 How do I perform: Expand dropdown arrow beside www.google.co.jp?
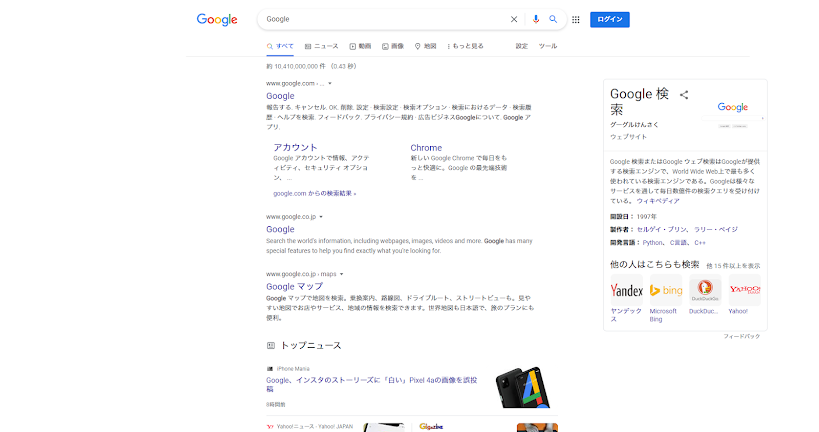click(321, 217)
